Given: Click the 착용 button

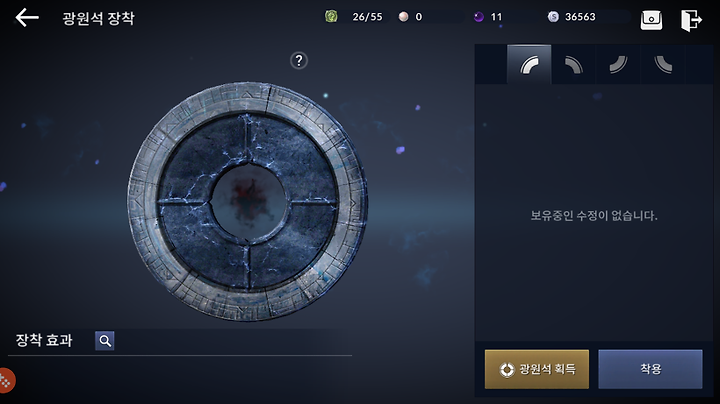Looking at the screenshot, I should click(x=650, y=369).
